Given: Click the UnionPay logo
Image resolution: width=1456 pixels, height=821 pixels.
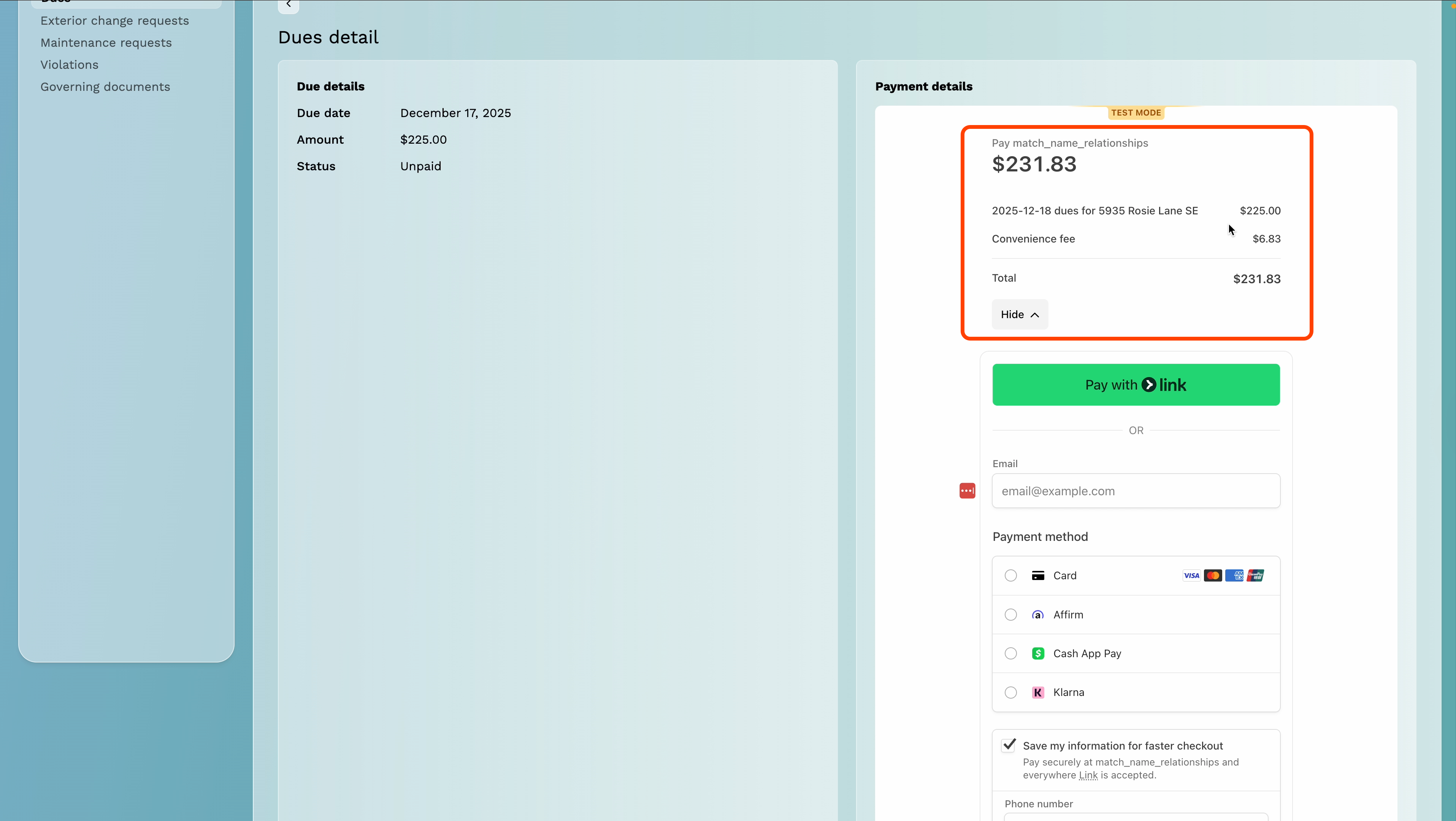Looking at the screenshot, I should click(x=1255, y=575).
